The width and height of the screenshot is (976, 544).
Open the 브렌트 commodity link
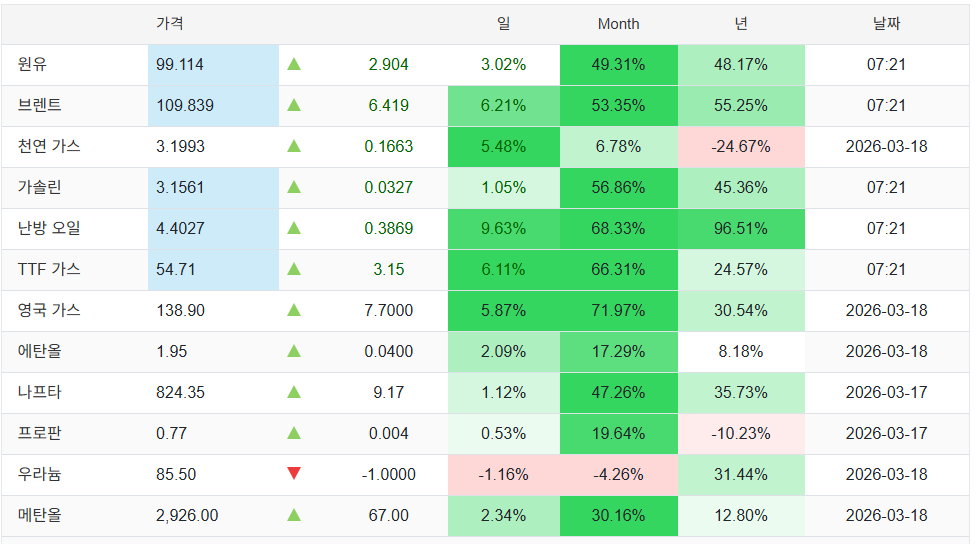(40, 106)
